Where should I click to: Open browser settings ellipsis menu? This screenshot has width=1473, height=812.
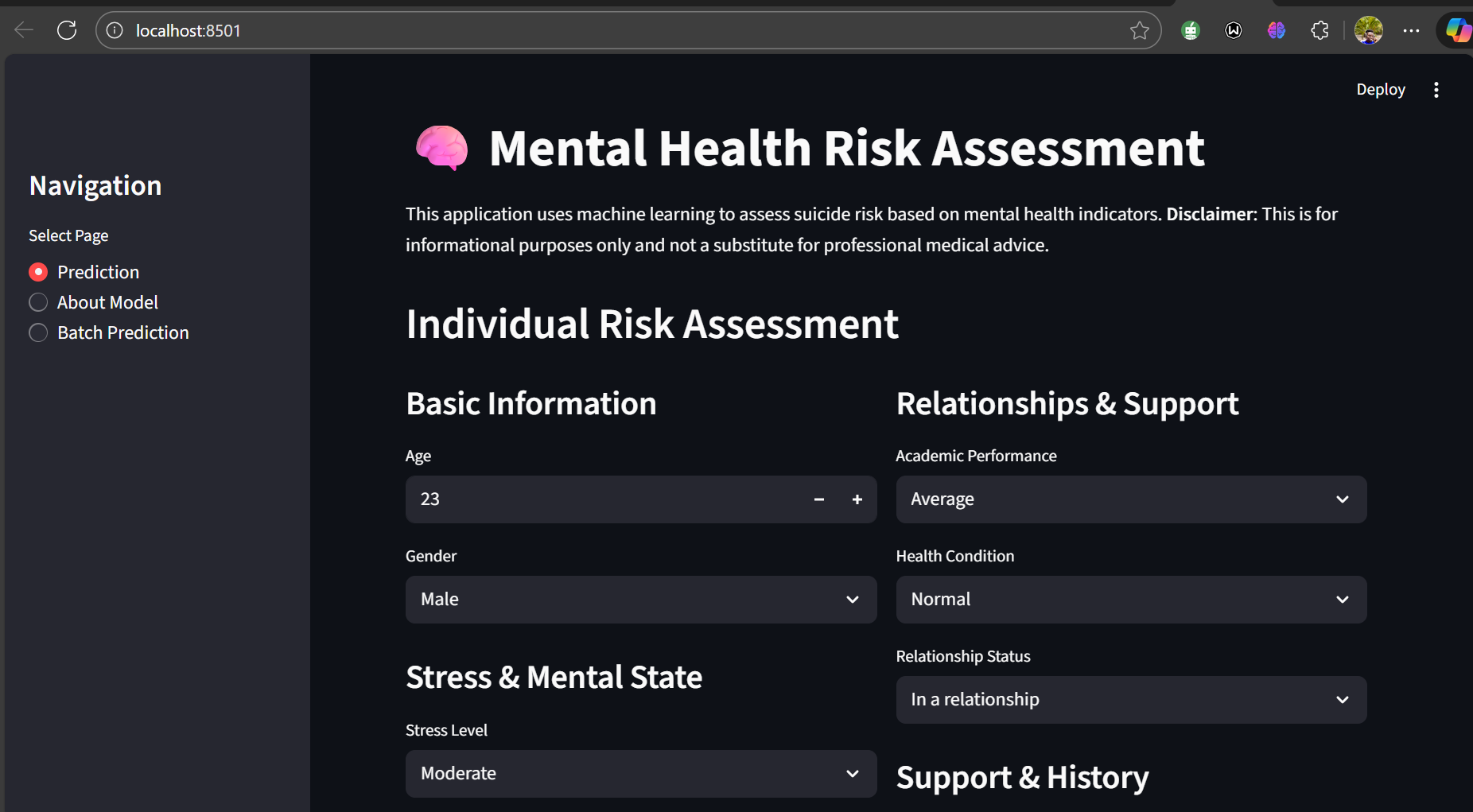coord(1411,30)
